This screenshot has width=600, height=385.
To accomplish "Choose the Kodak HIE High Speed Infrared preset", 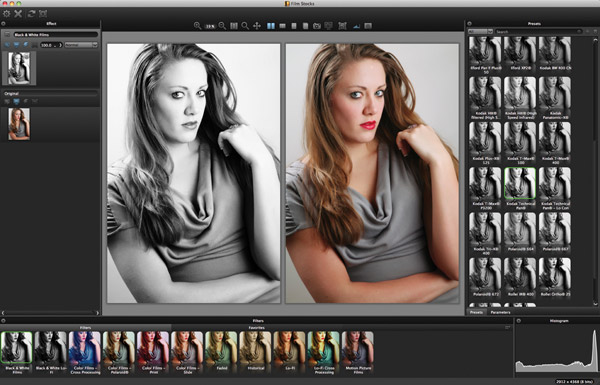I will coord(520,98).
